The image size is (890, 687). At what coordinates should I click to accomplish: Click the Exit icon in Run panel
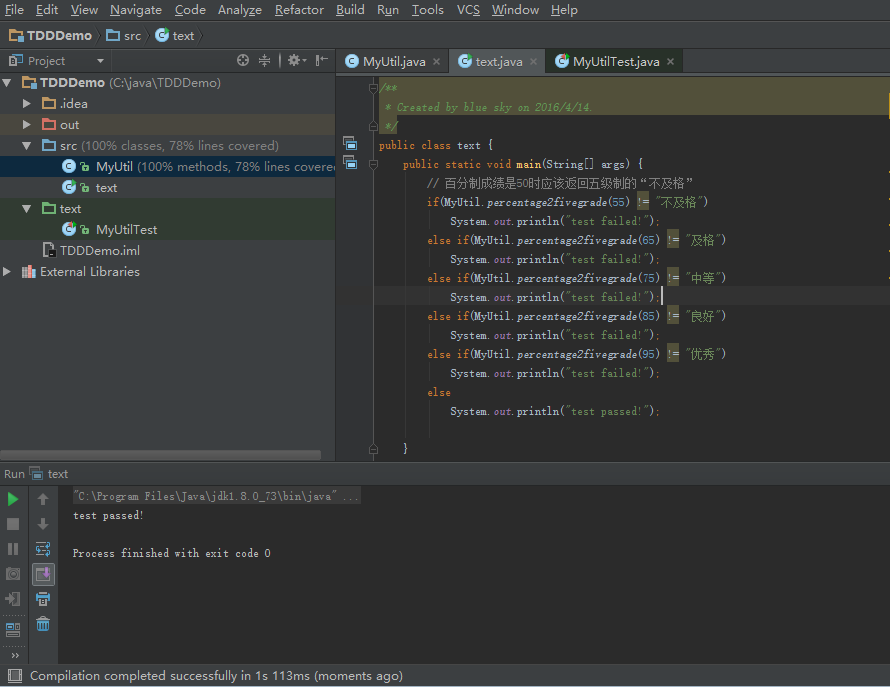coord(12,599)
